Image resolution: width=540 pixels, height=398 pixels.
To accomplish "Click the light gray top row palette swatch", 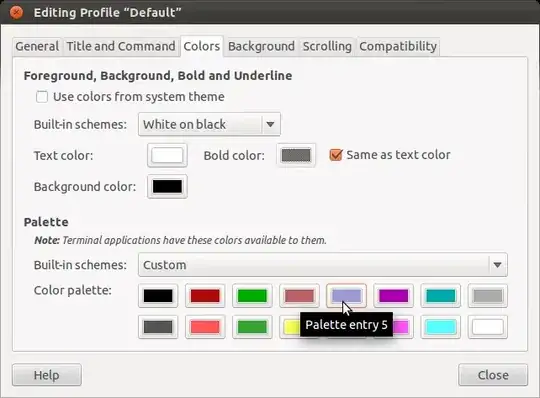I will click(488, 296).
